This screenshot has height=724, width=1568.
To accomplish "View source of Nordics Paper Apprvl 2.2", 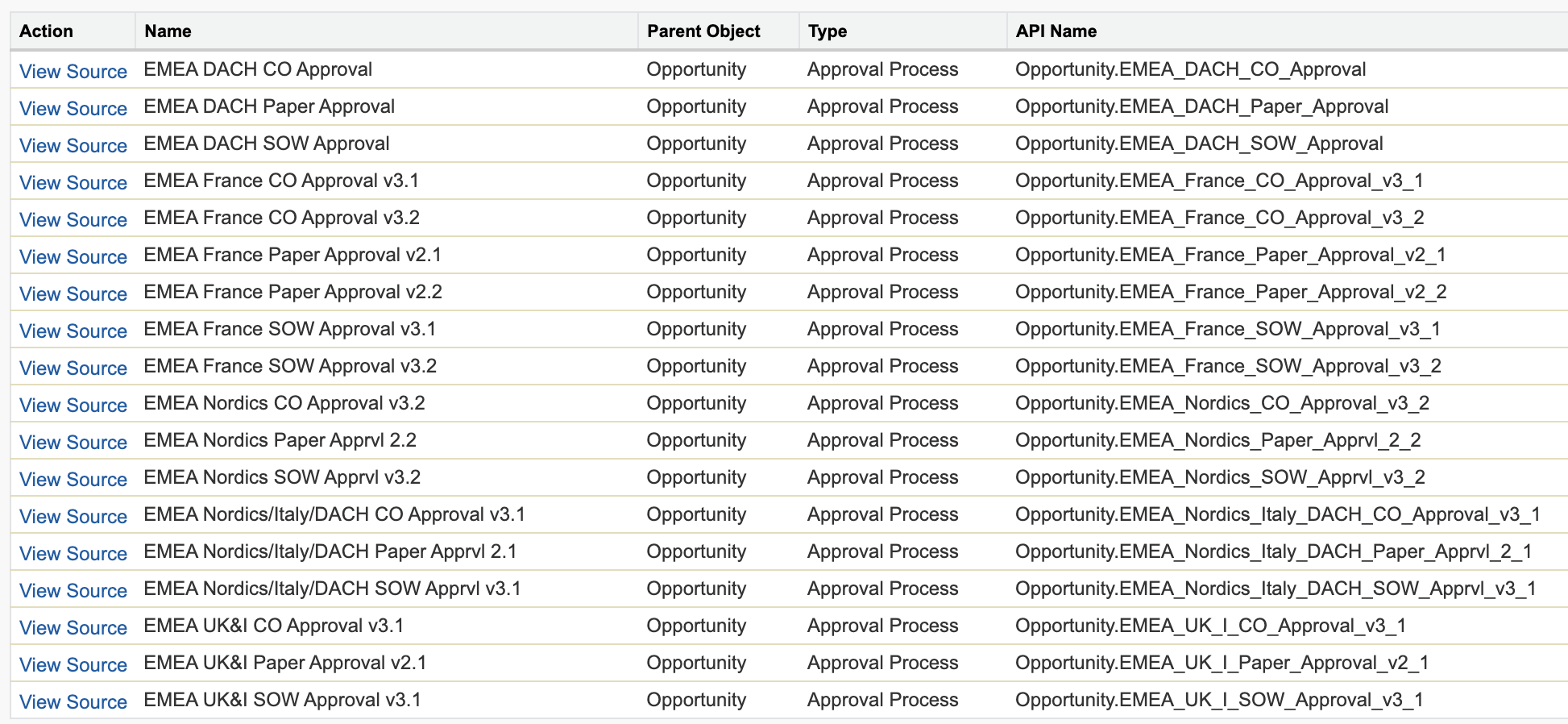I will (73, 443).
